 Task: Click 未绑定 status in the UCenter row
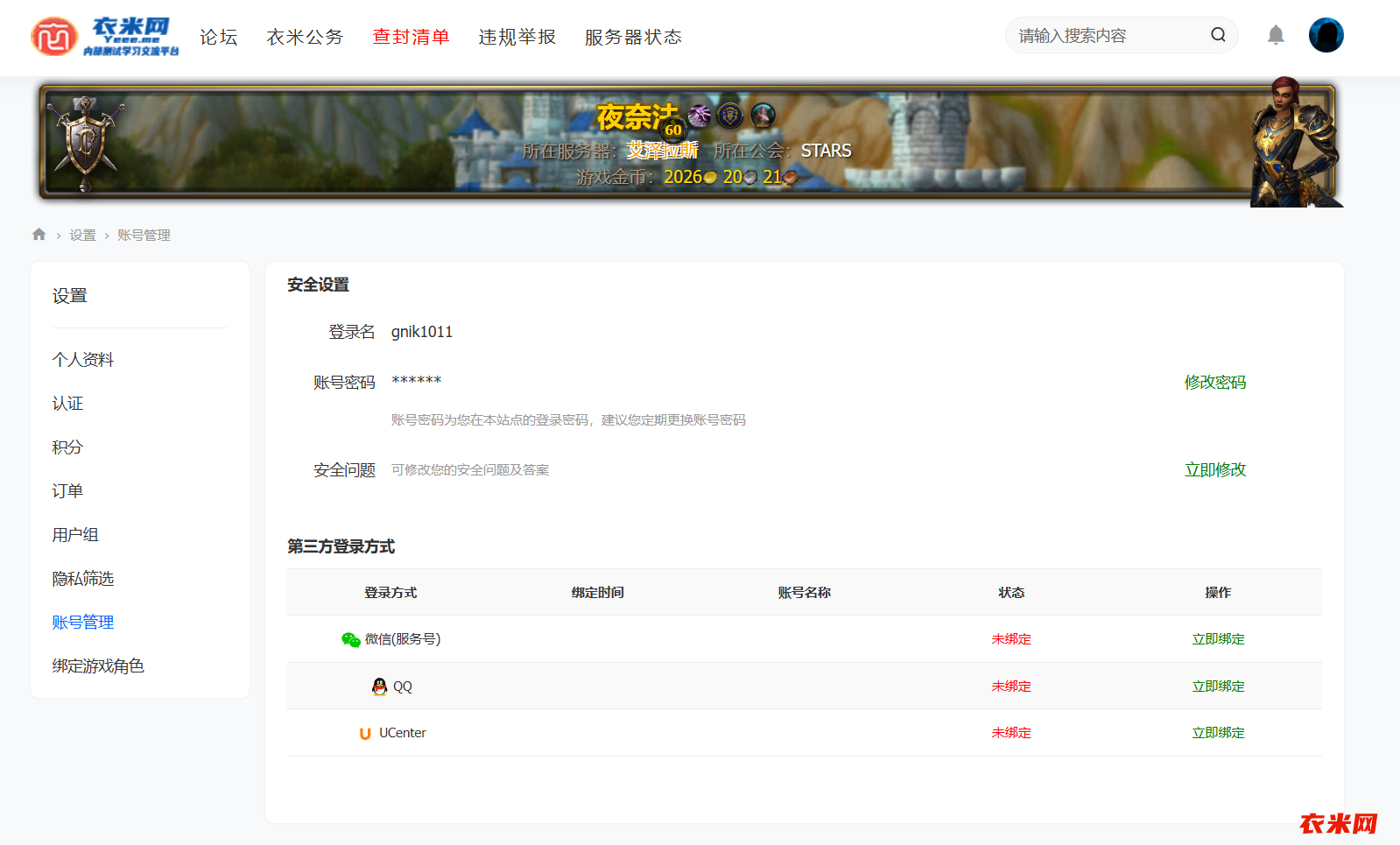point(1011,733)
